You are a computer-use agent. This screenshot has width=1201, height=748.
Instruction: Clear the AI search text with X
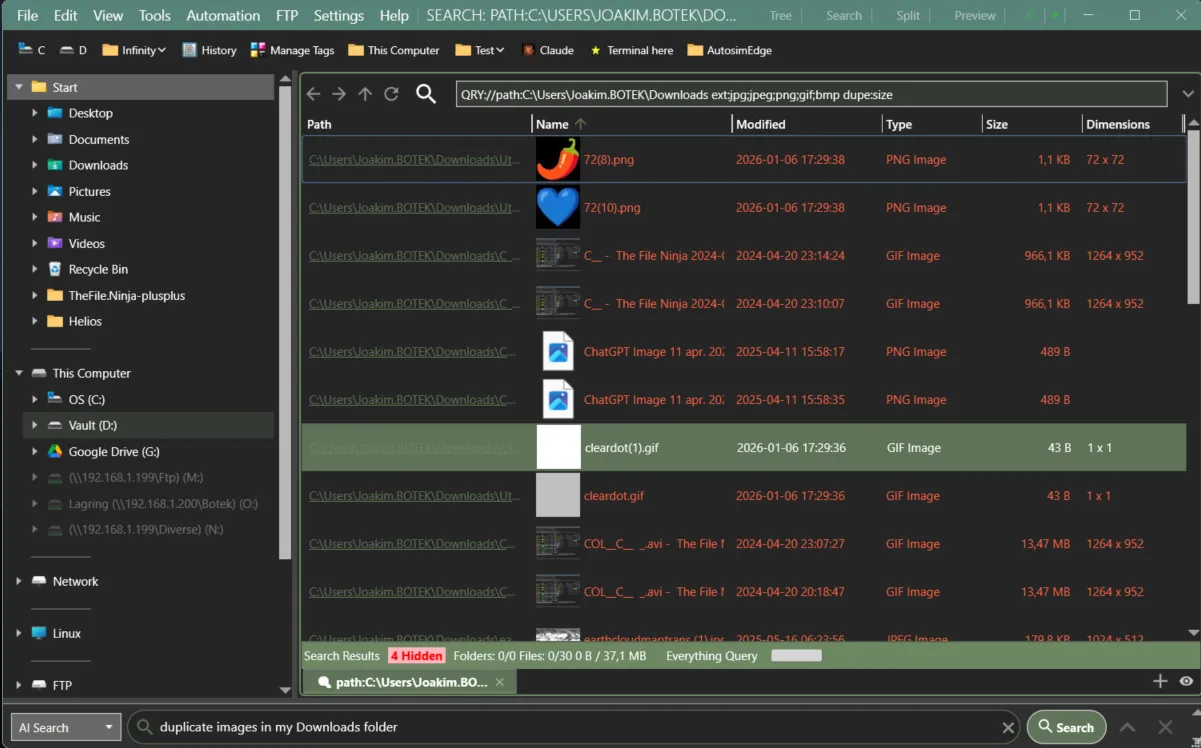(x=1008, y=727)
